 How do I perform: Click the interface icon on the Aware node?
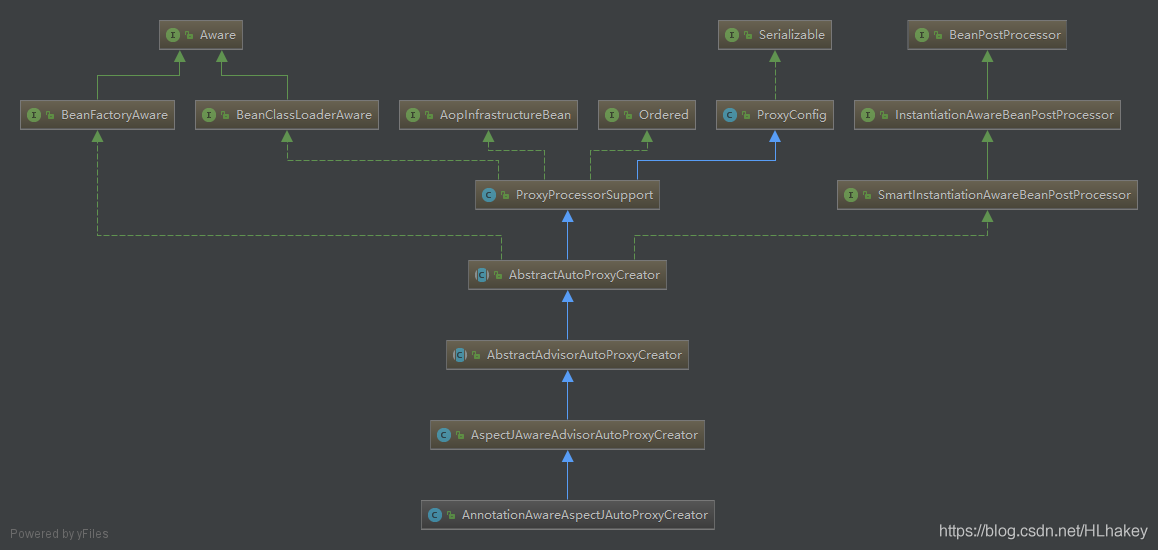[x=173, y=35]
